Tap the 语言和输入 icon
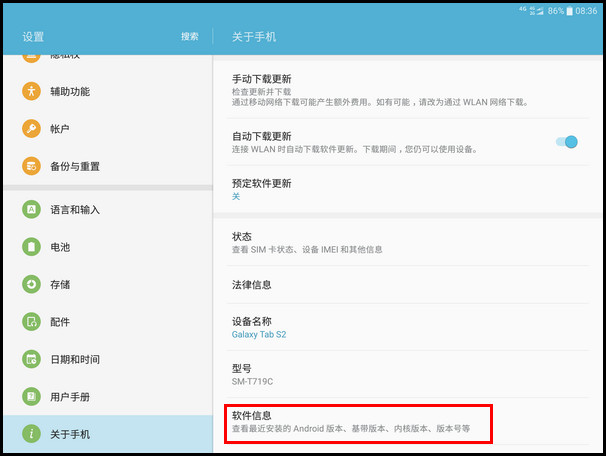The width and height of the screenshot is (606, 456). tap(31, 209)
